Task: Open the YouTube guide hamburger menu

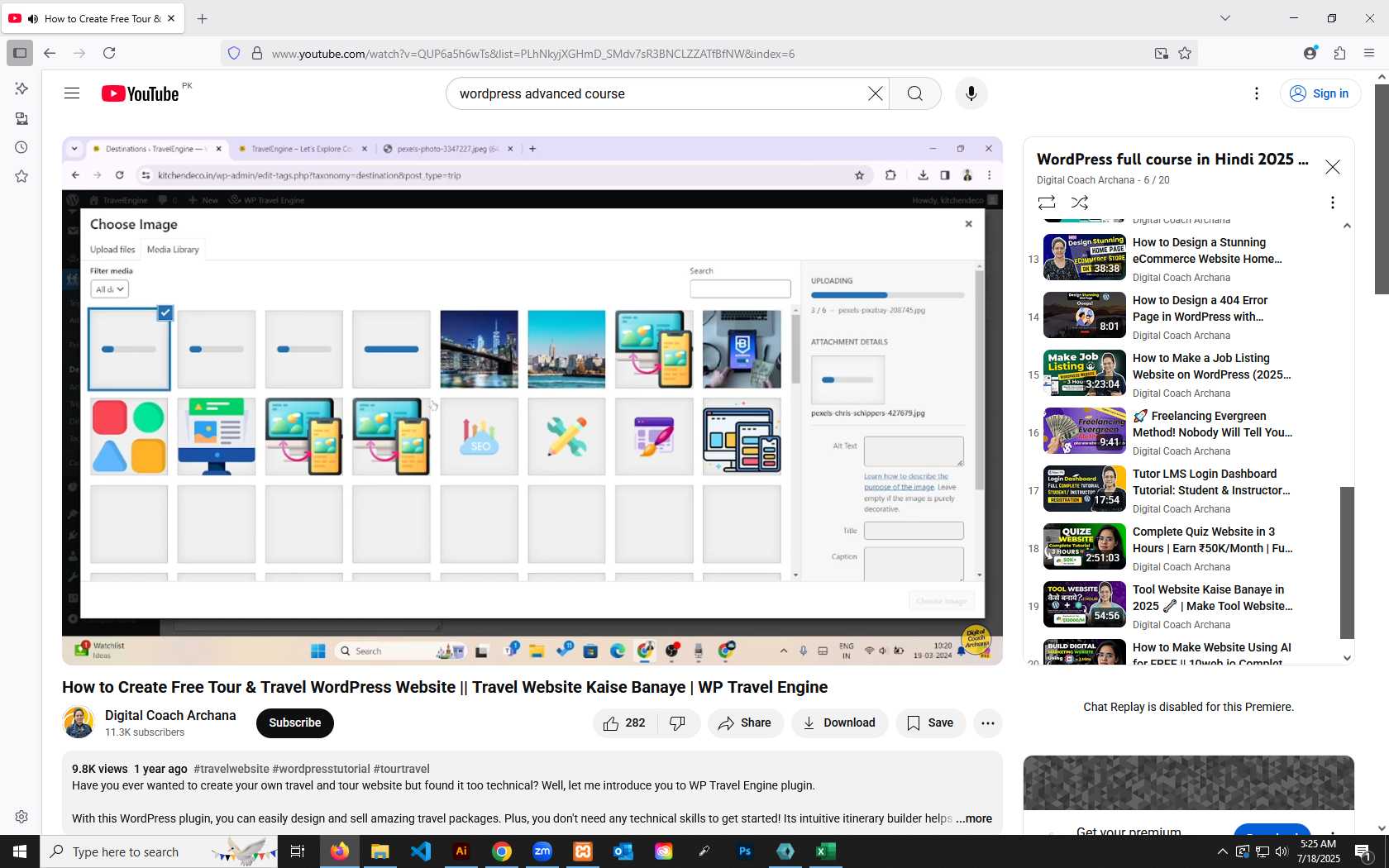Action: click(72, 93)
